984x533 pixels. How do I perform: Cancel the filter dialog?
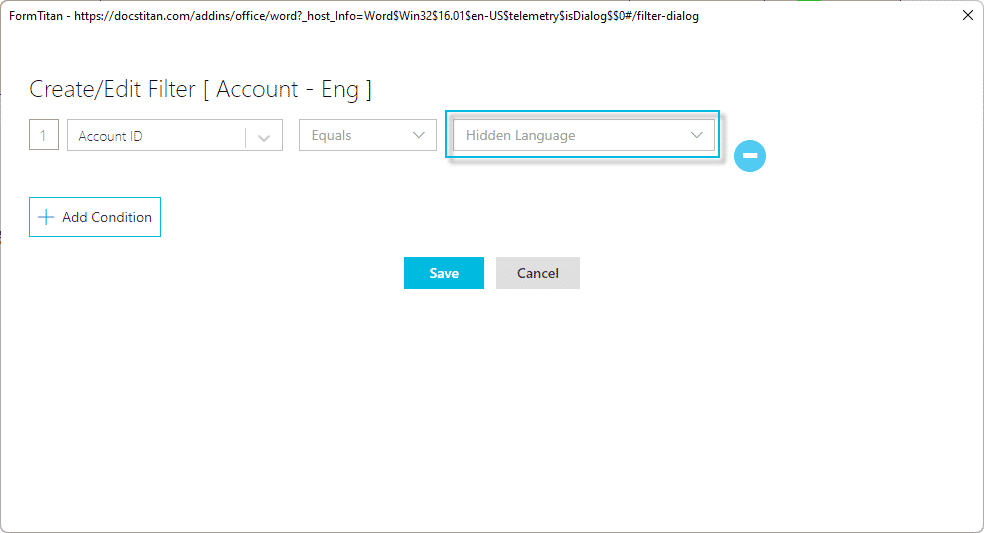pos(538,273)
